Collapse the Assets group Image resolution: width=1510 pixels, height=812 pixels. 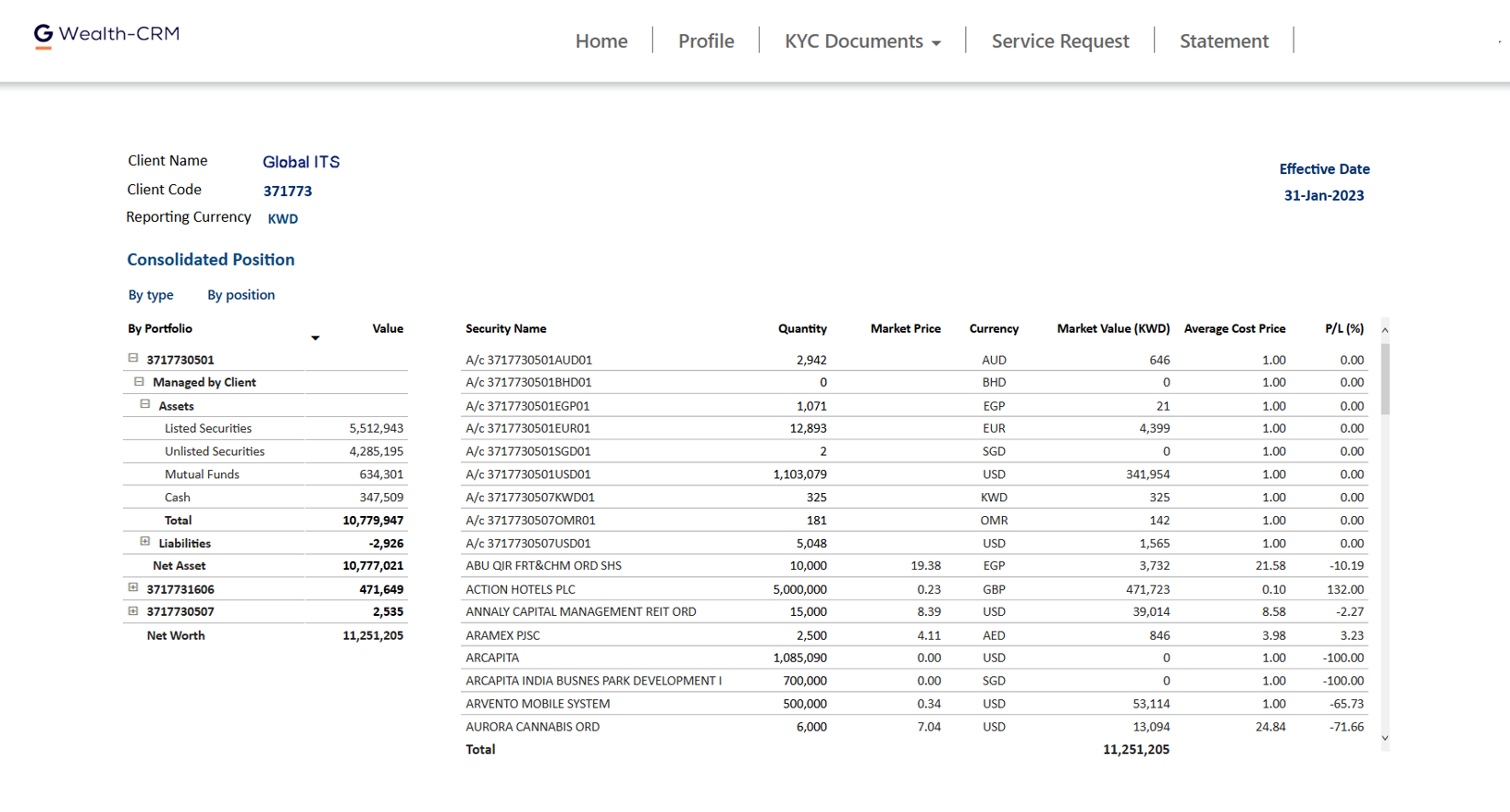[145, 404]
